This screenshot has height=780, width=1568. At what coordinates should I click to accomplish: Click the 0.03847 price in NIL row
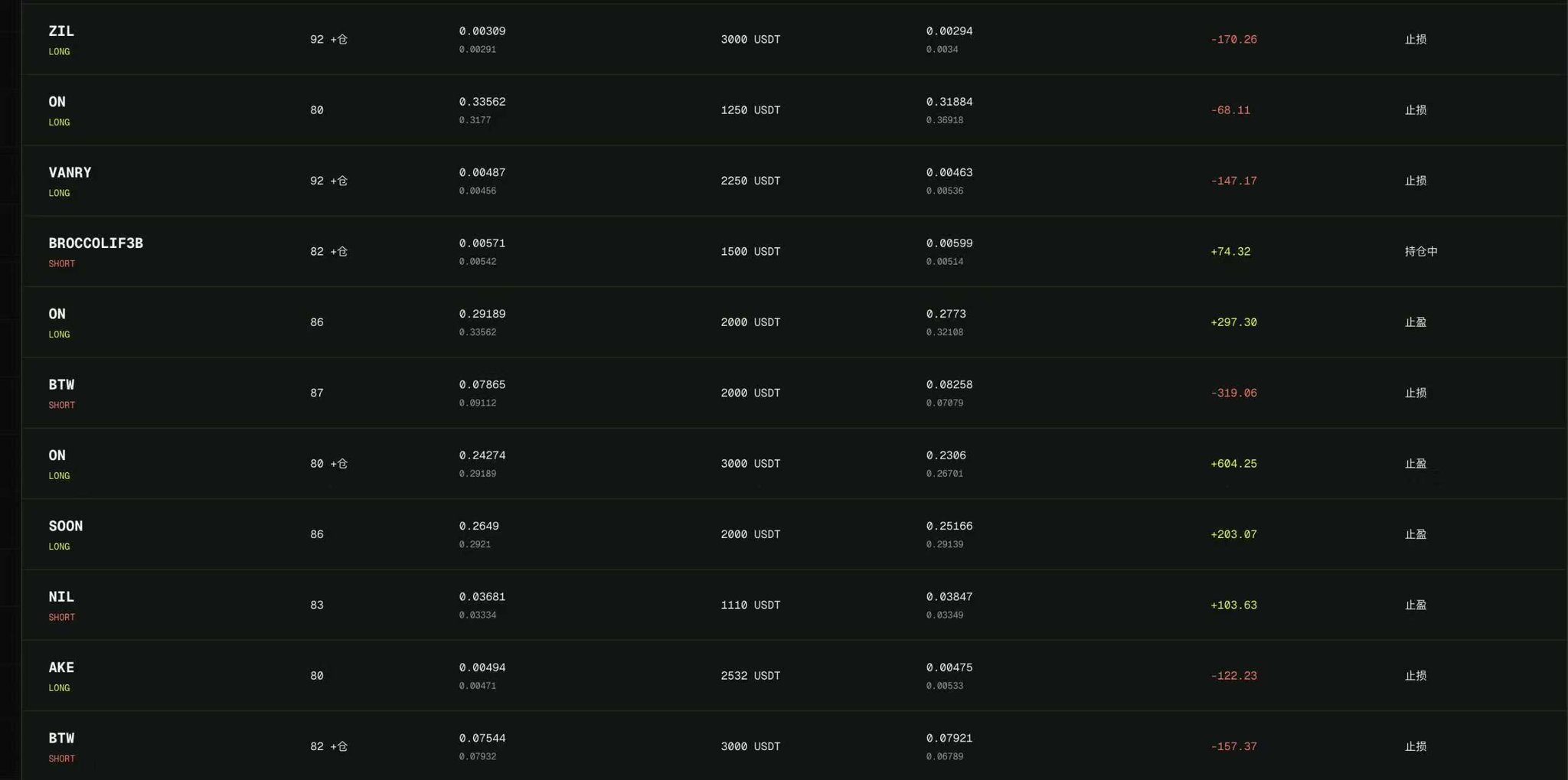[949, 597]
